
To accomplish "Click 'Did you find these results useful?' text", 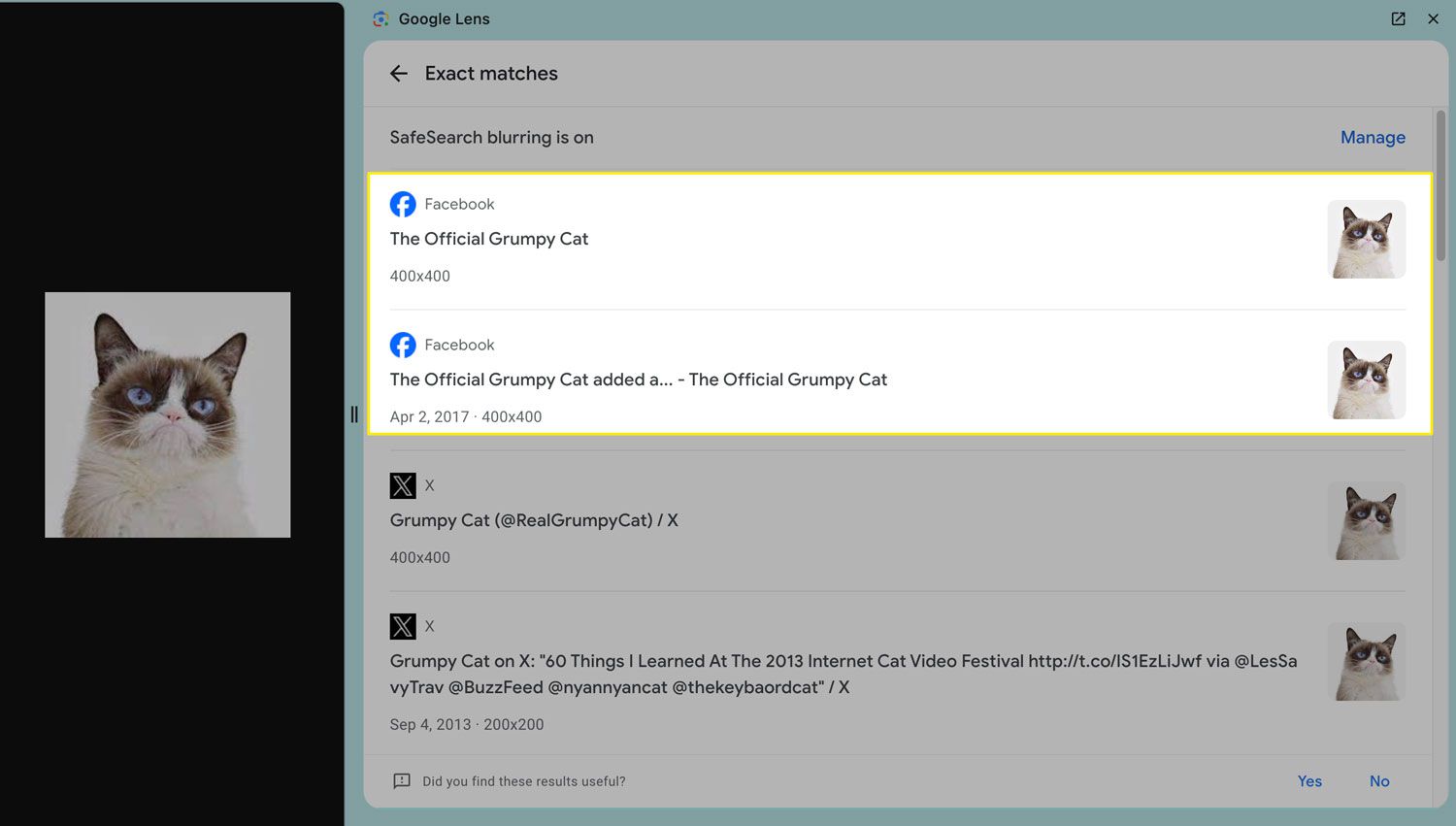I will pyautogui.click(x=524, y=781).
